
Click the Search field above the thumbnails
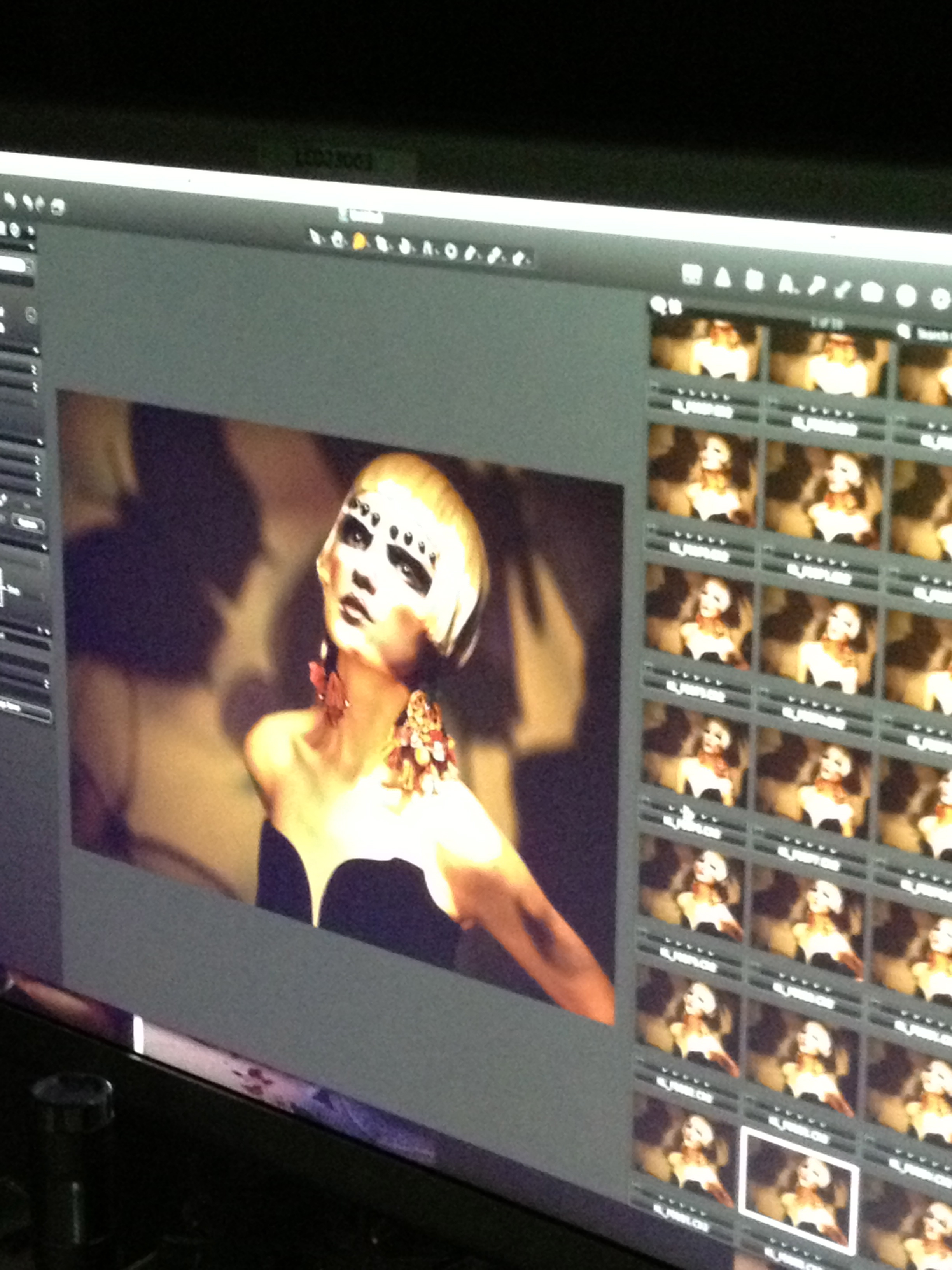click(x=933, y=333)
